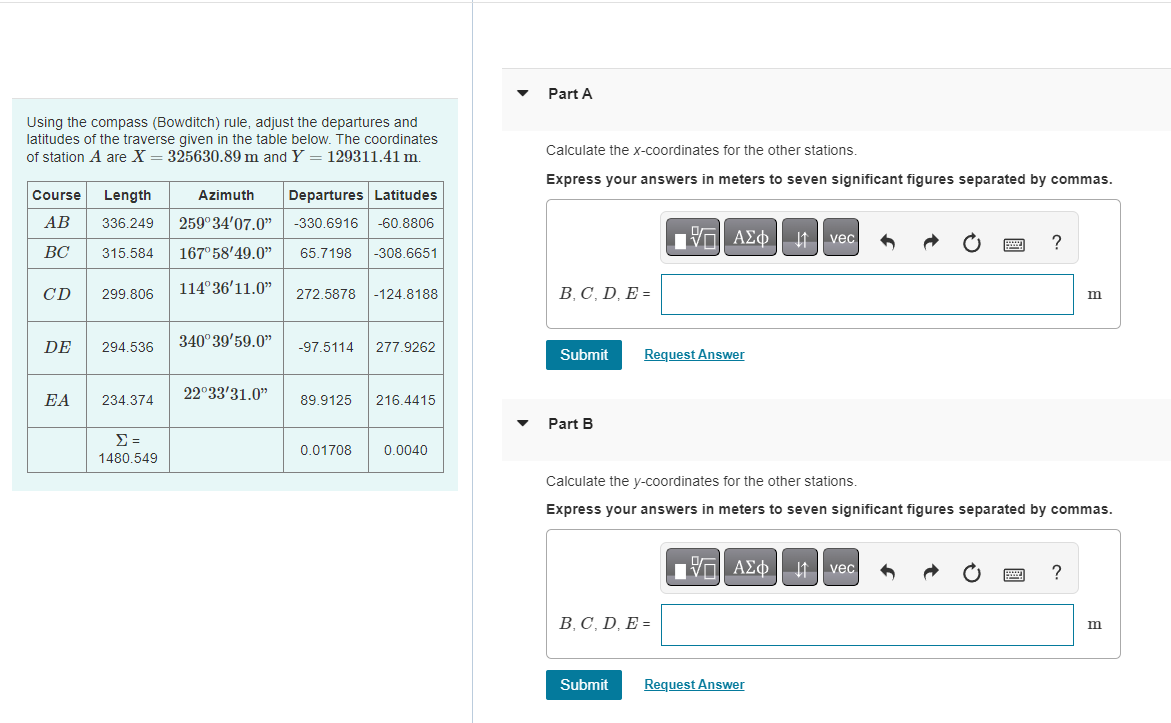Screen dimensions: 1171x723
Task: Open Greek symbols ΑΣφ menu in Part B
Action: (750, 567)
